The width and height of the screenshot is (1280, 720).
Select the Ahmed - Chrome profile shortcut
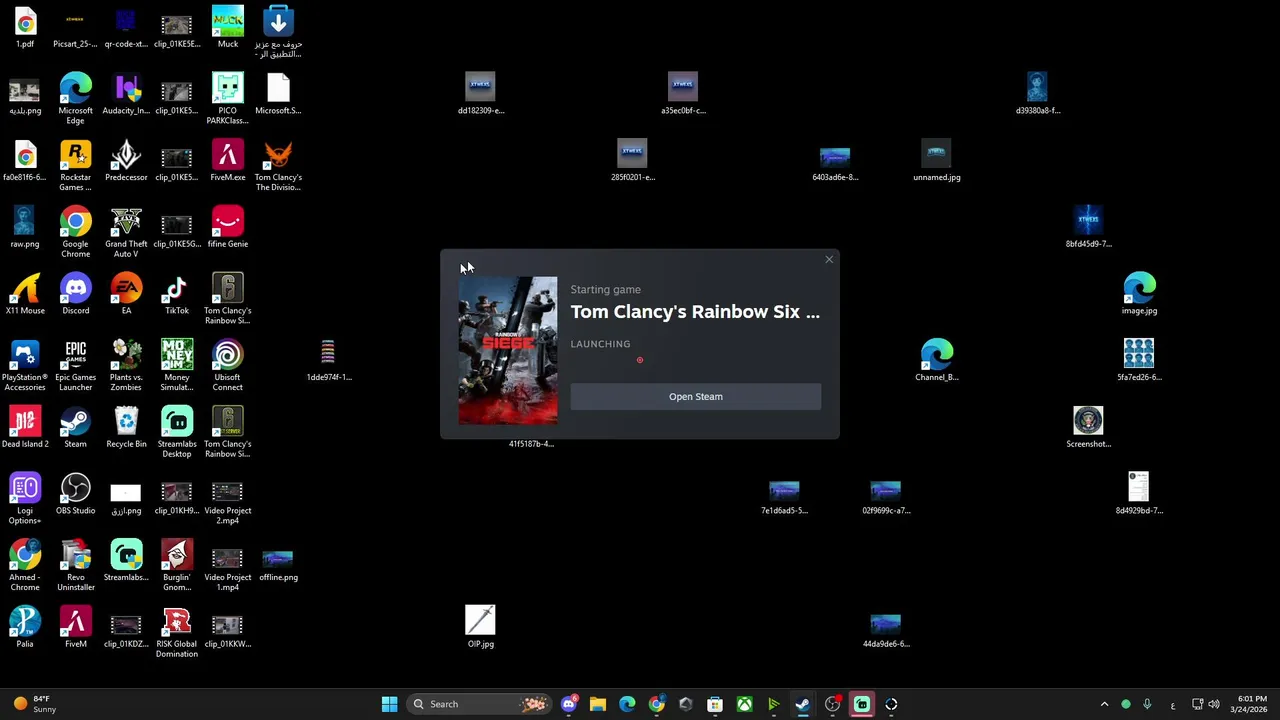pyautogui.click(x=25, y=566)
